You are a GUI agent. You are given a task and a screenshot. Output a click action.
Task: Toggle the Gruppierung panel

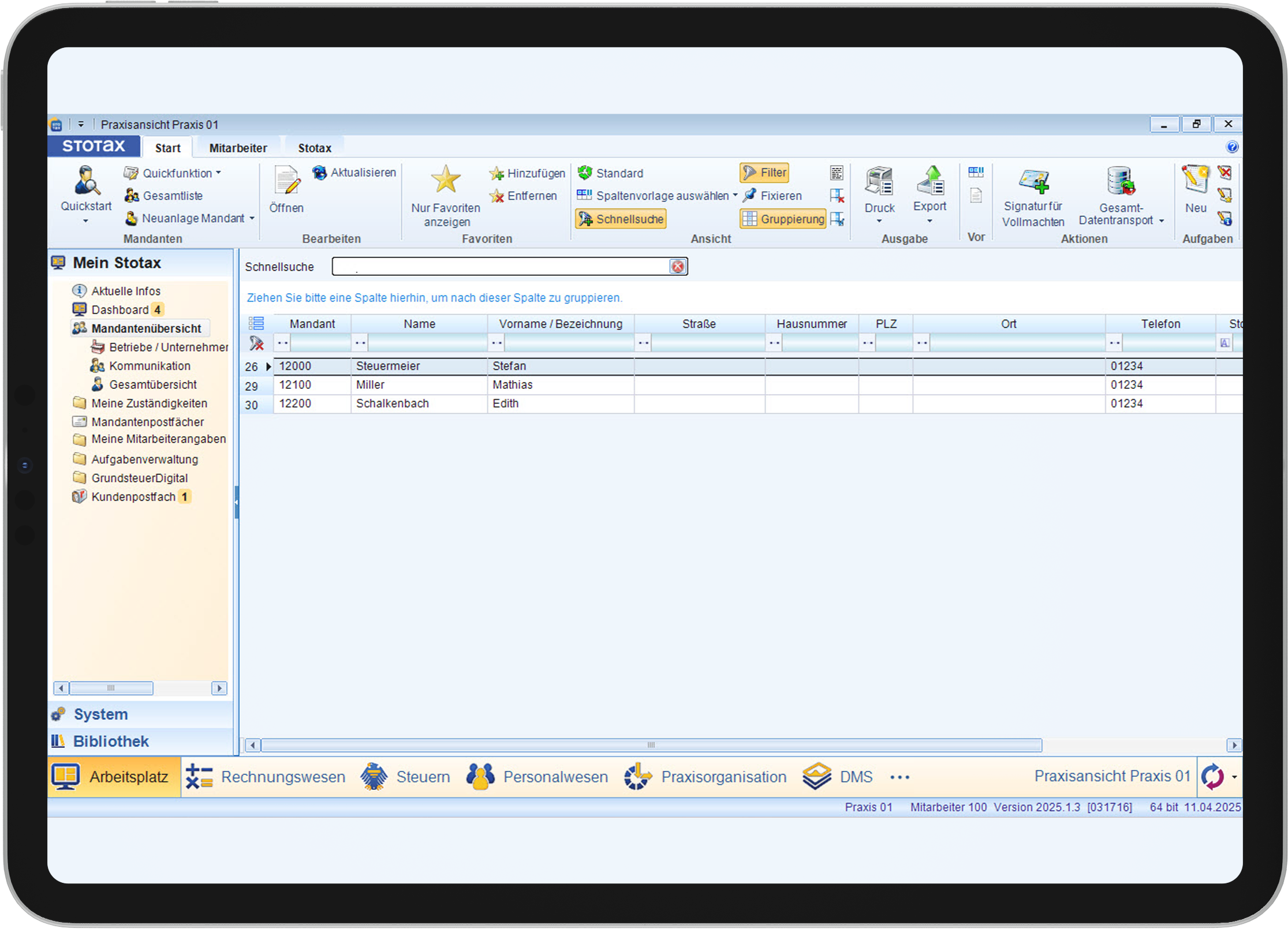point(783,219)
